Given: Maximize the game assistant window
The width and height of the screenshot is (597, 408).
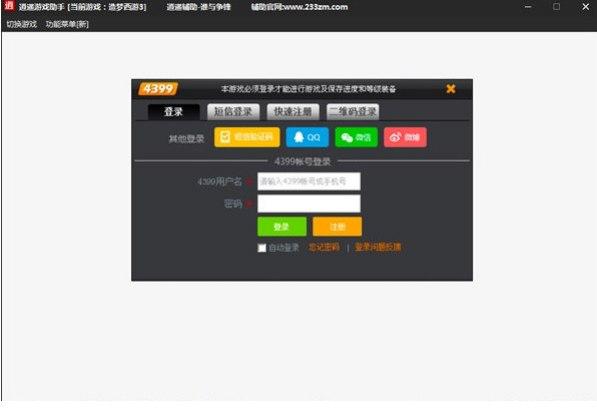Looking at the screenshot, I should [557, 6].
